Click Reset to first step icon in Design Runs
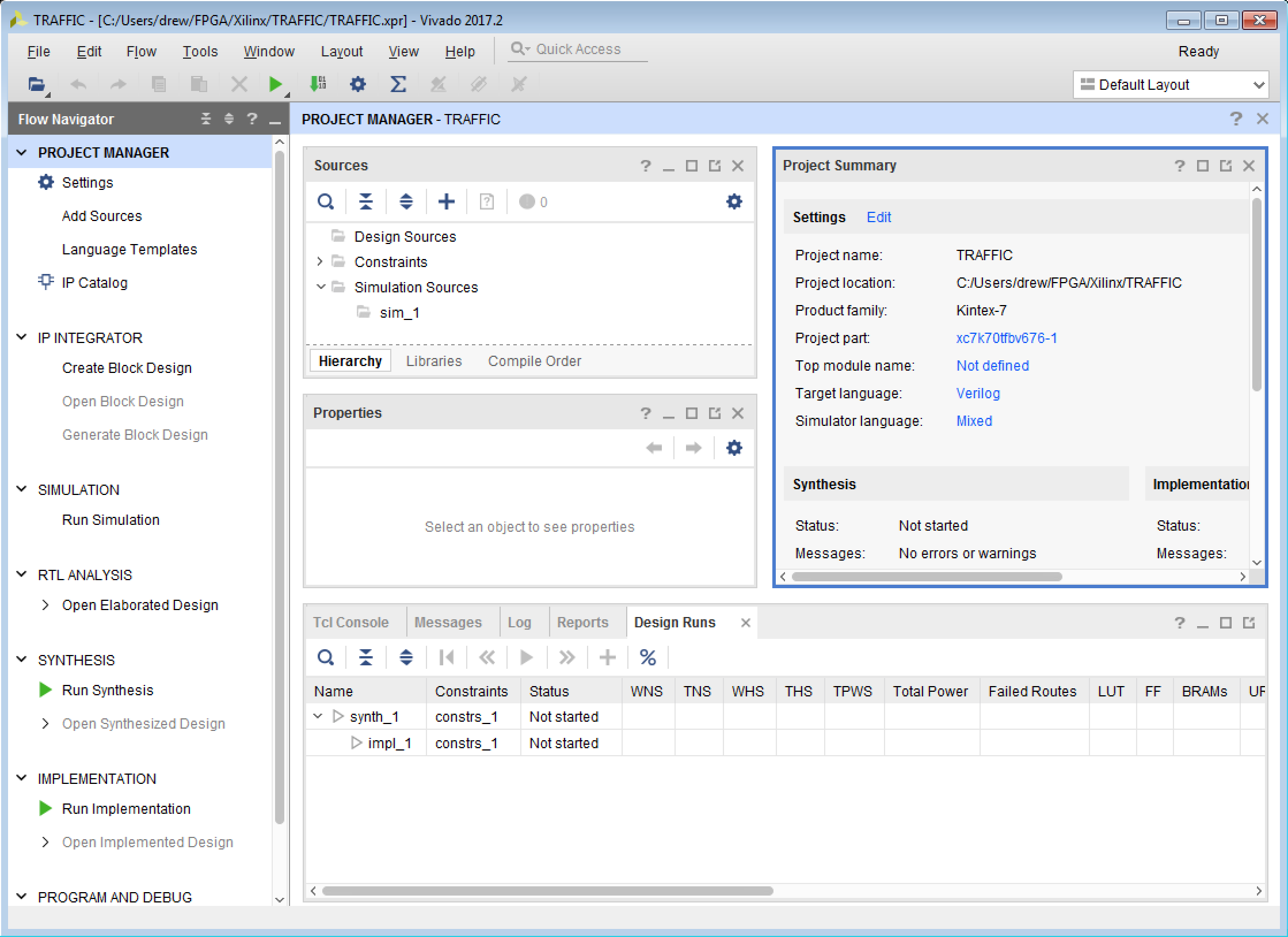The height and width of the screenshot is (937, 1288). [447, 658]
